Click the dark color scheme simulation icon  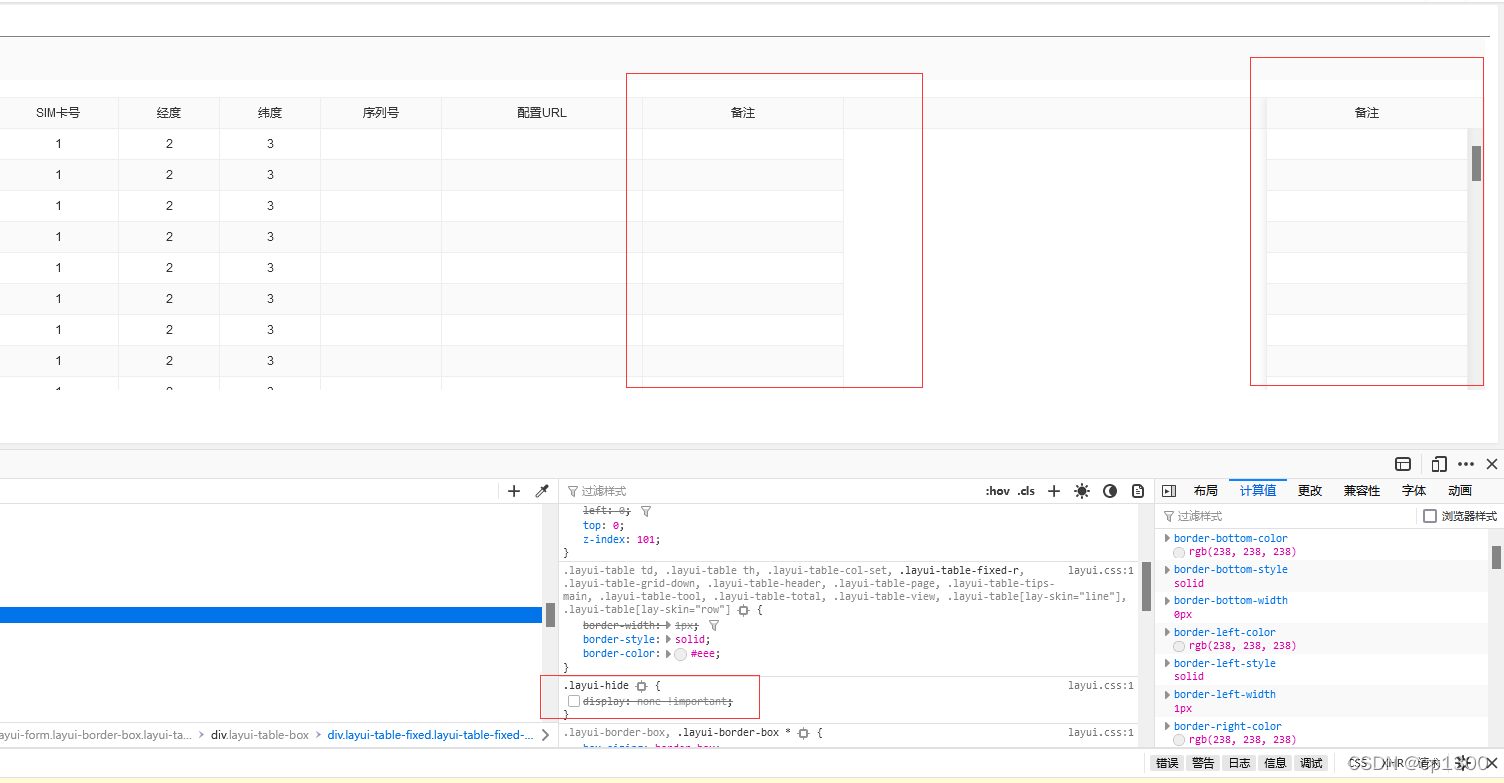pyautogui.click(x=1109, y=491)
